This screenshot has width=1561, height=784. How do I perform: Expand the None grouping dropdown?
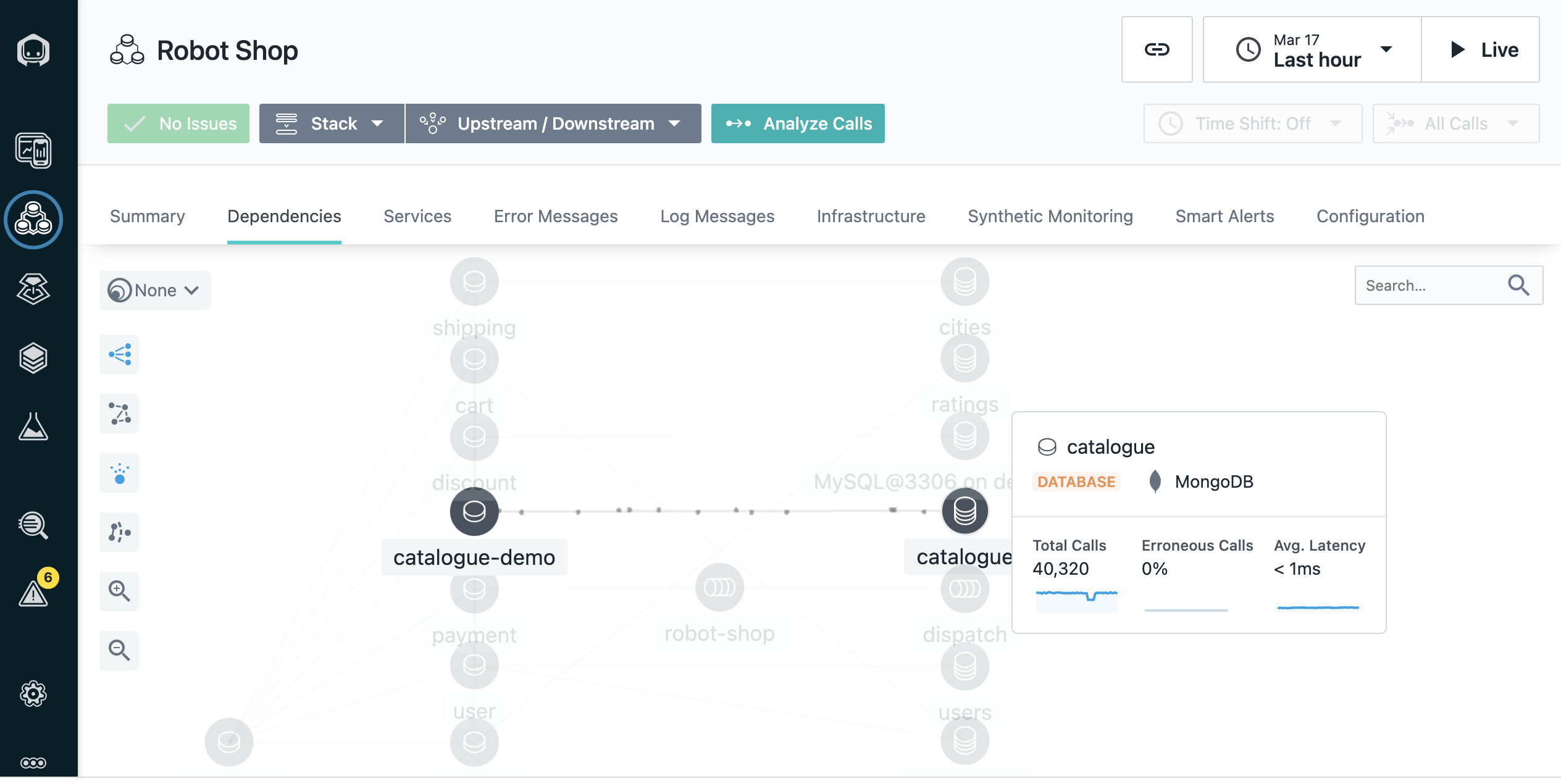155,290
